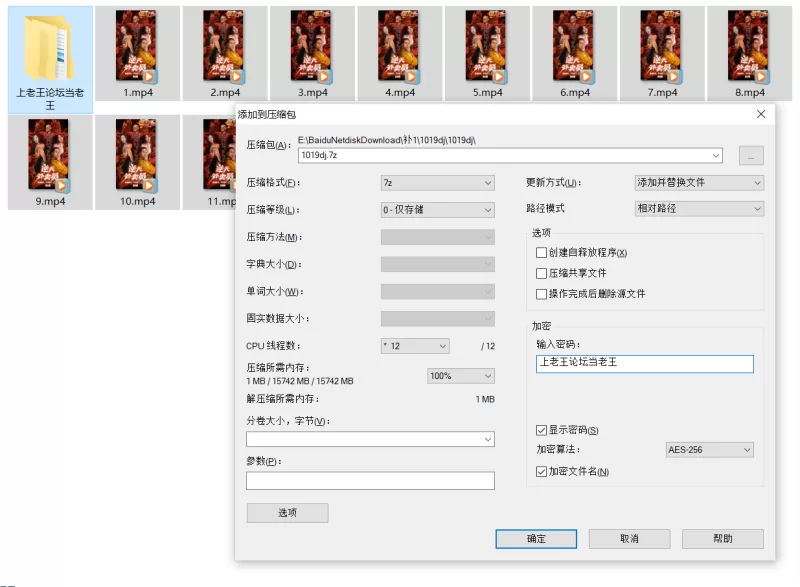The height and width of the screenshot is (587, 800).
Task: Click the 7.mp4 video file icon
Action: (x=662, y=47)
